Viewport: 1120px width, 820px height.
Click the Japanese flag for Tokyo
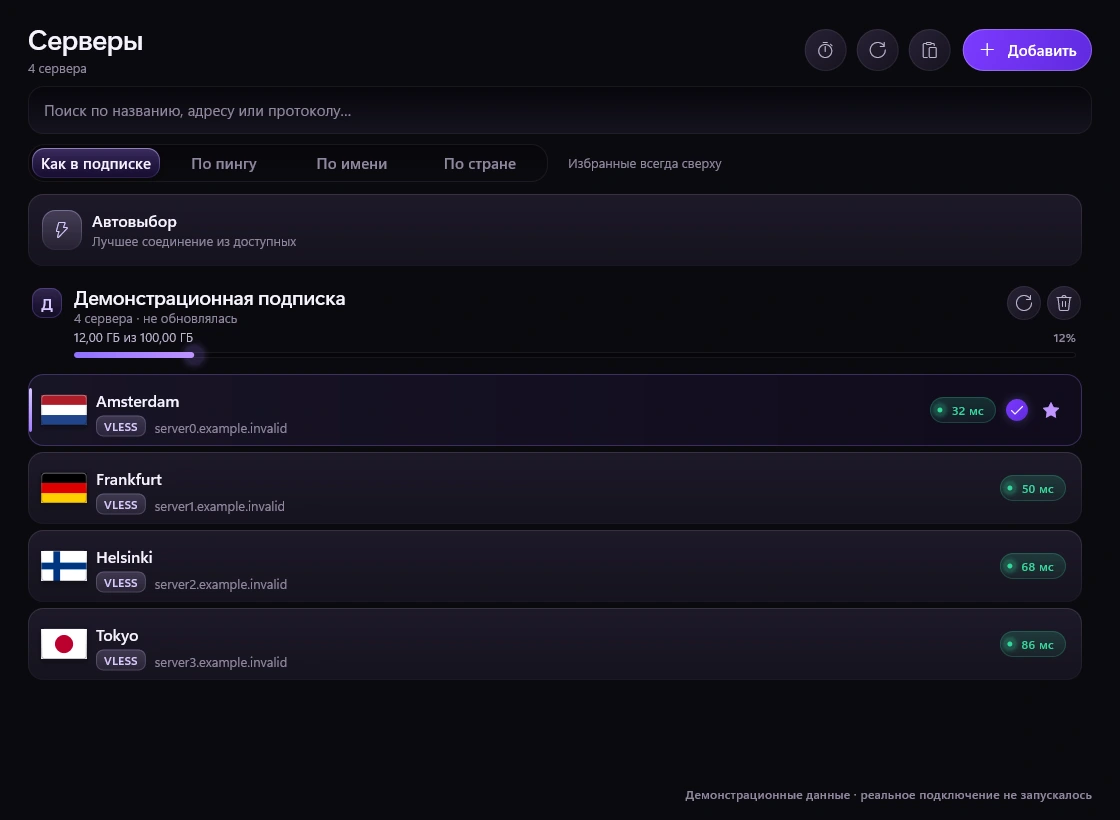coord(64,644)
